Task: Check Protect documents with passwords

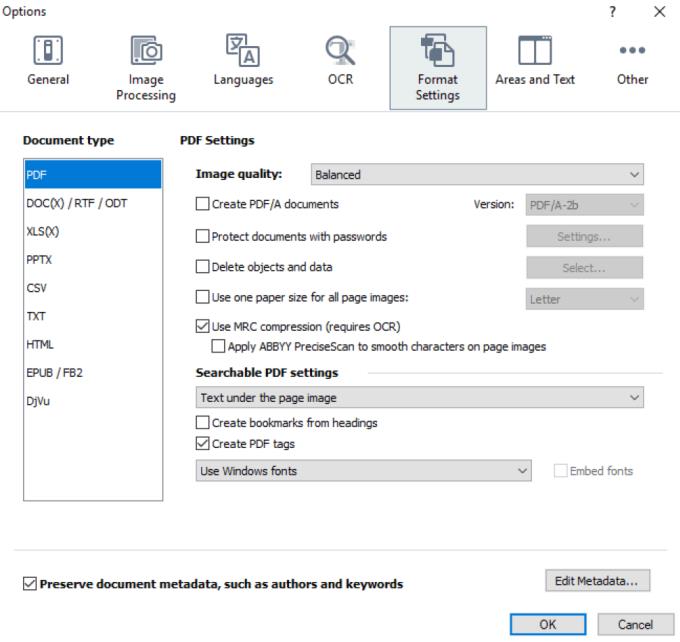Action: coord(203,237)
